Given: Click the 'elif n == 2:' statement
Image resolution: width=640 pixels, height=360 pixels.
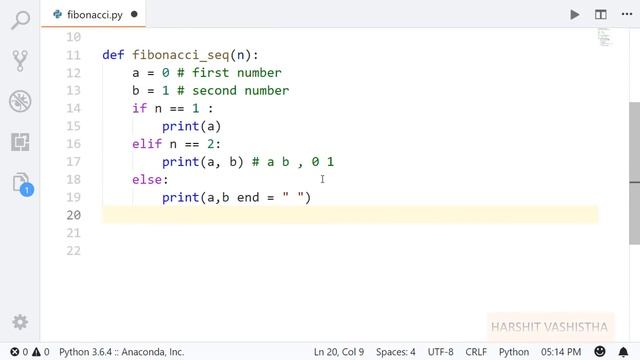Looking at the screenshot, I should tap(176, 144).
